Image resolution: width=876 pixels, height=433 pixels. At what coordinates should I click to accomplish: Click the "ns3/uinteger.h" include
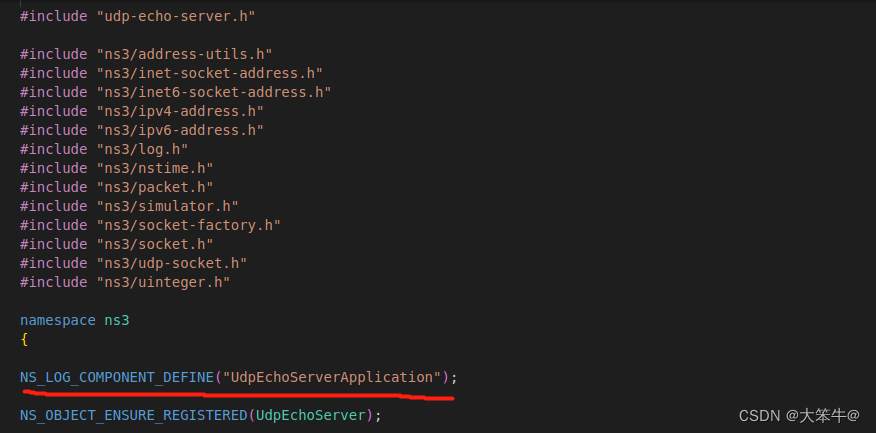164,282
